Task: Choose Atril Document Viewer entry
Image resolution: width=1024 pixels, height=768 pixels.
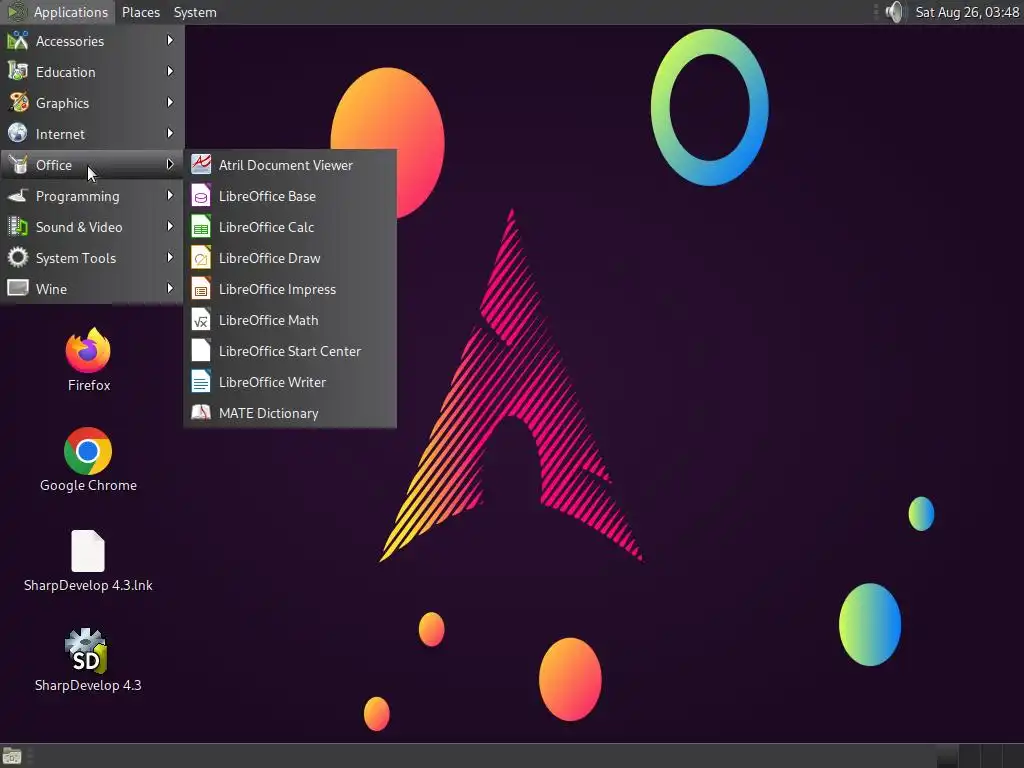Action: click(x=290, y=165)
